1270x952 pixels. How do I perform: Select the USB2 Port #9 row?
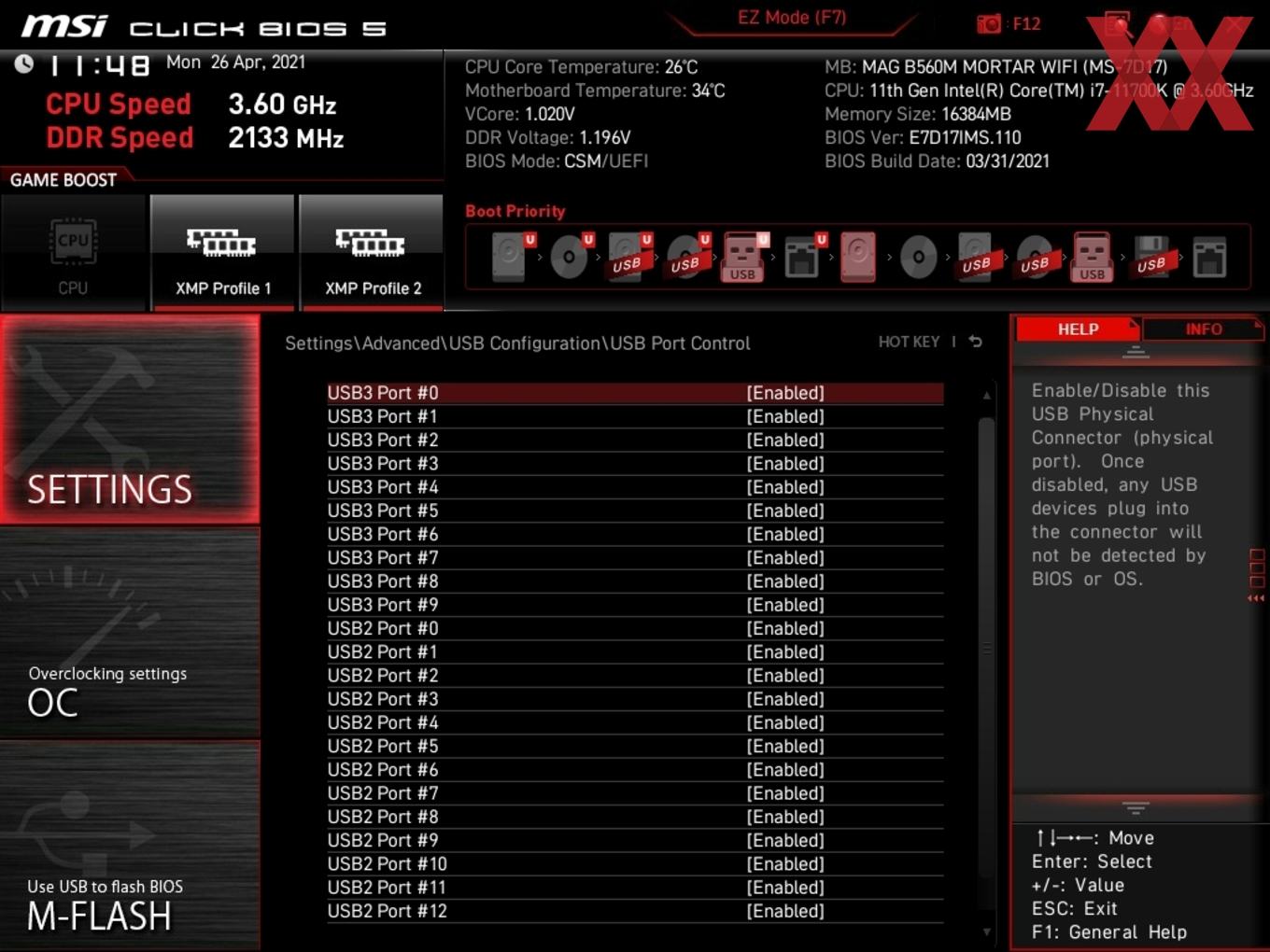635,841
